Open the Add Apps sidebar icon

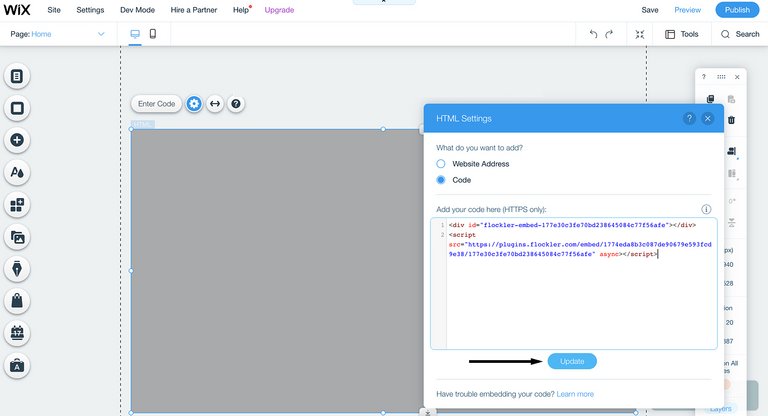[x=17, y=205]
